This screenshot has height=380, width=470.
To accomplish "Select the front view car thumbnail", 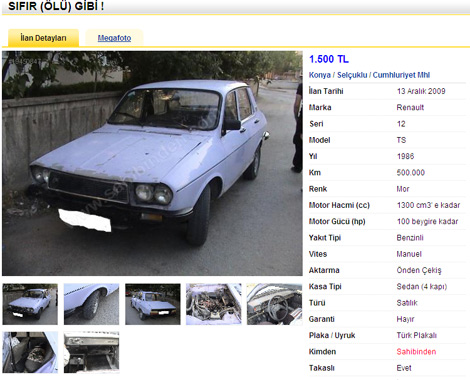I will (x=30, y=304).
